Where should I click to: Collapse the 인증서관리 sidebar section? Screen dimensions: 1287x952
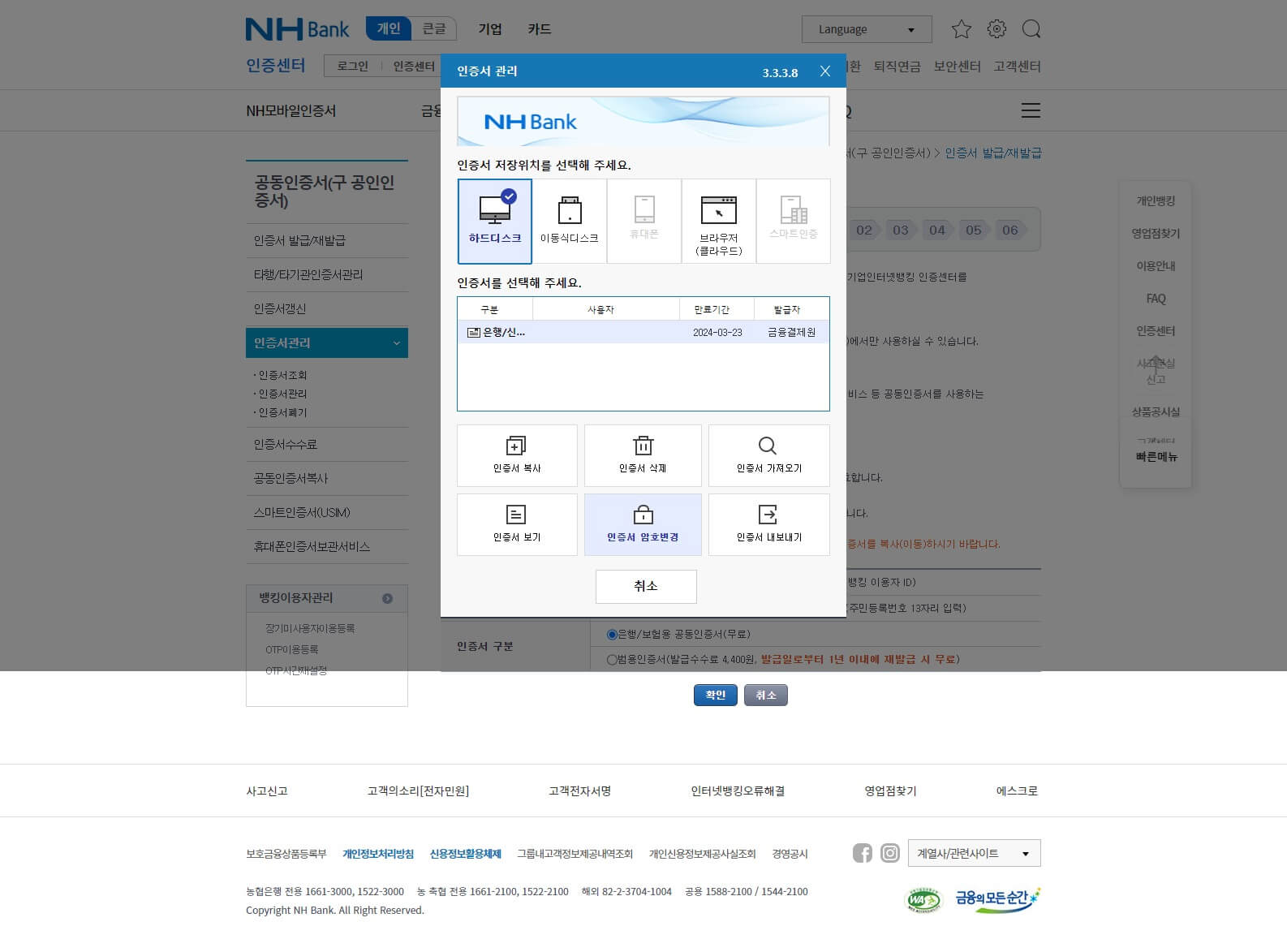pyautogui.click(x=327, y=342)
